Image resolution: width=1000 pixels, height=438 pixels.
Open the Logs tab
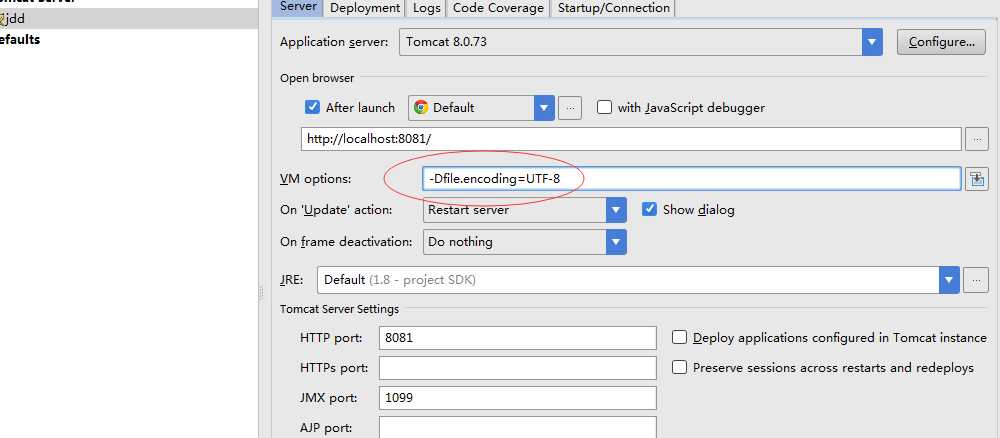pyautogui.click(x=426, y=8)
